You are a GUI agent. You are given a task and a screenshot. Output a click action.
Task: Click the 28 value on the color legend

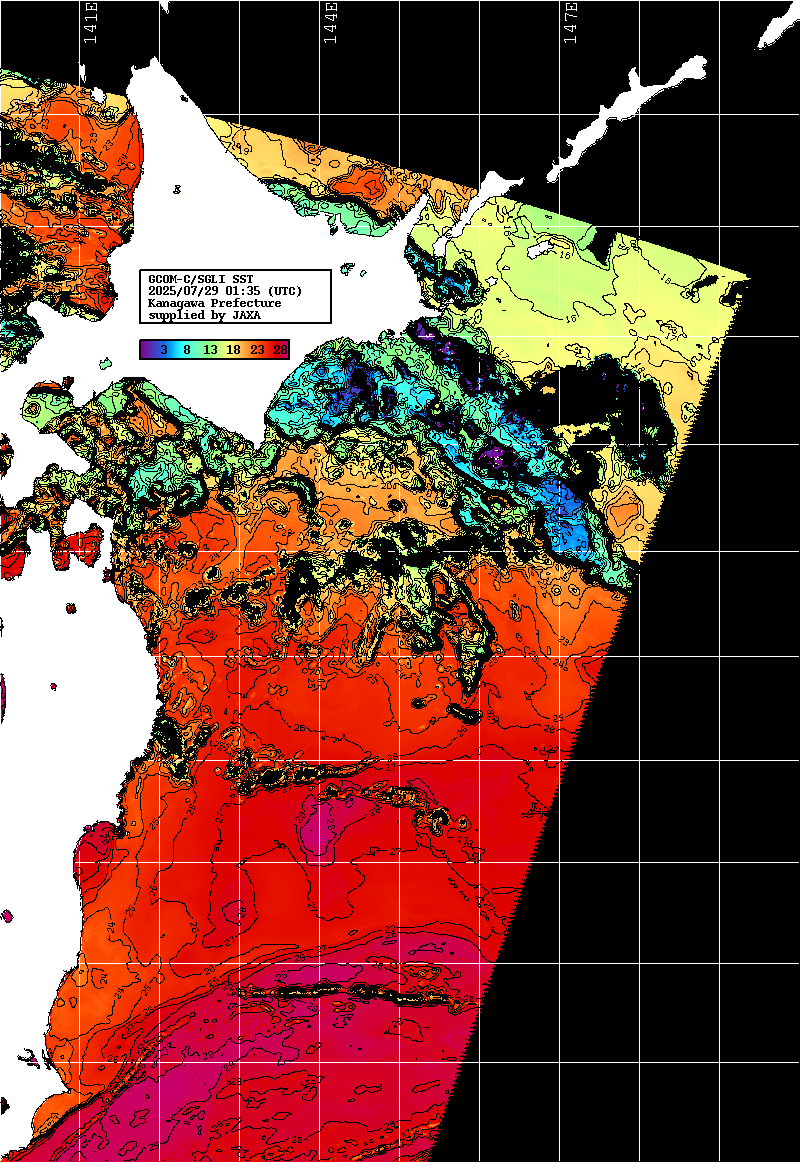(x=280, y=350)
